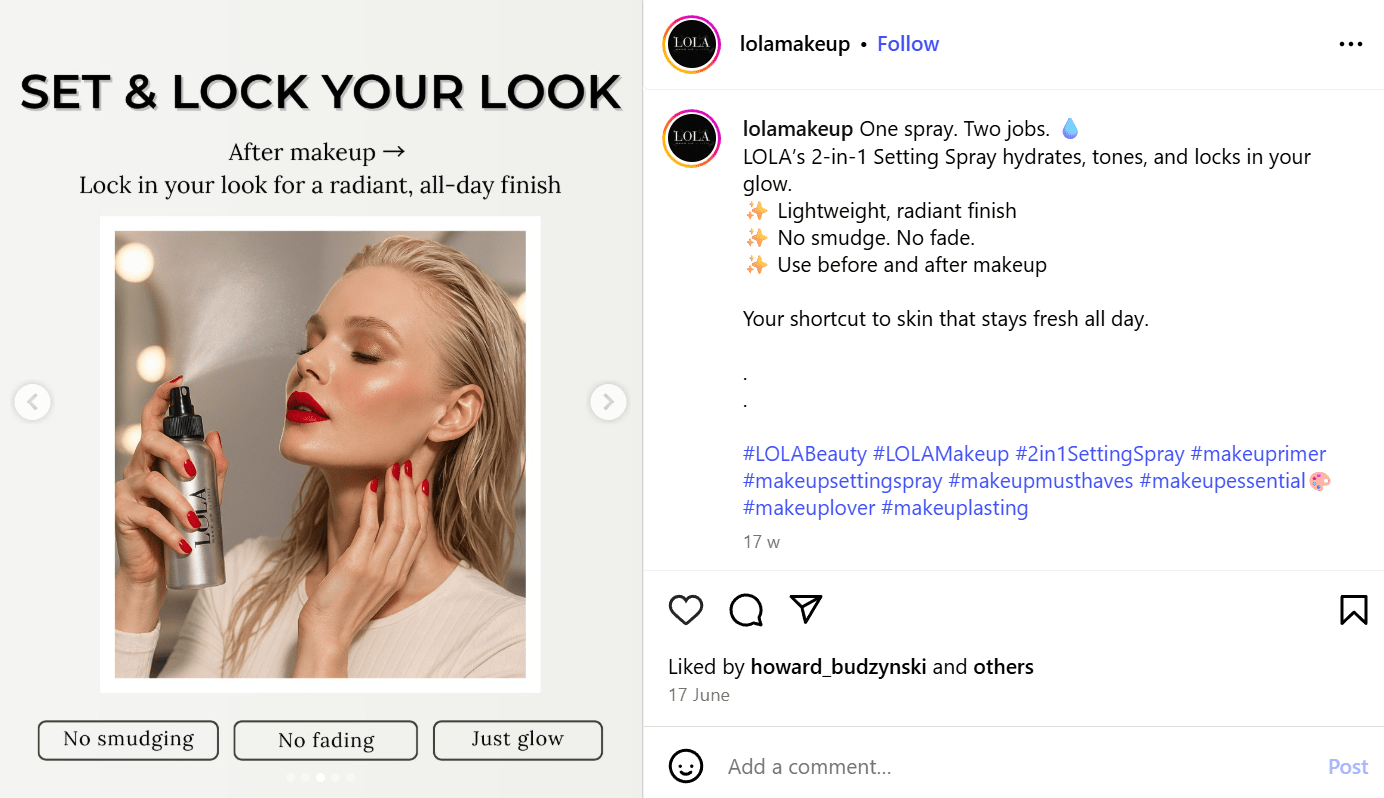Open comments via speech bubble icon
The width and height of the screenshot is (1384, 798).
coord(746,610)
